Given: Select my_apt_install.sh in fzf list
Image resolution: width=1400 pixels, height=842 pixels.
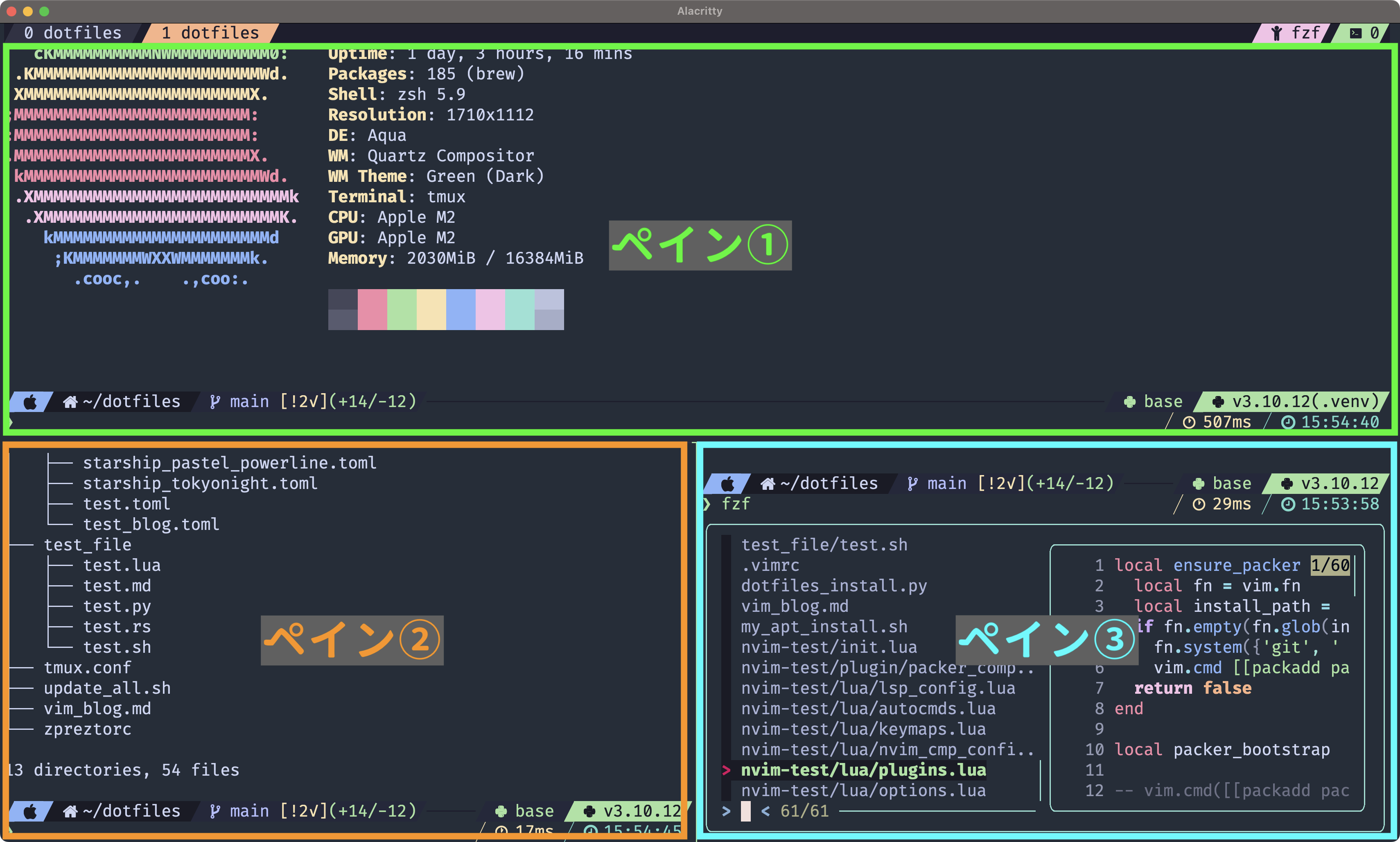Looking at the screenshot, I should pyautogui.click(x=824, y=627).
